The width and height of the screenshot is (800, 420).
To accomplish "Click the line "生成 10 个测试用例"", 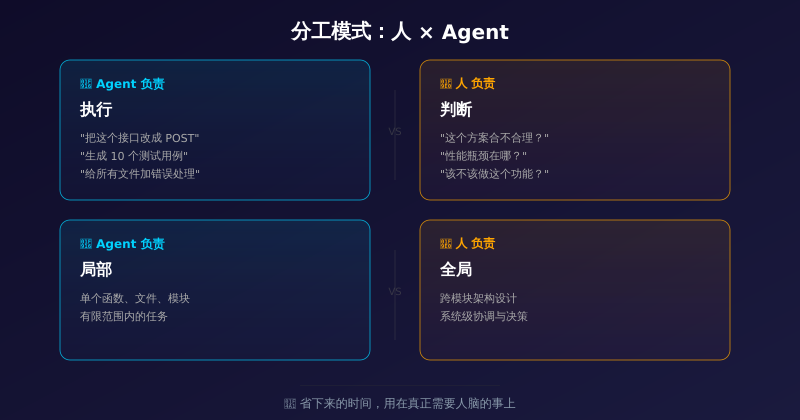I will [x=134, y=156].
